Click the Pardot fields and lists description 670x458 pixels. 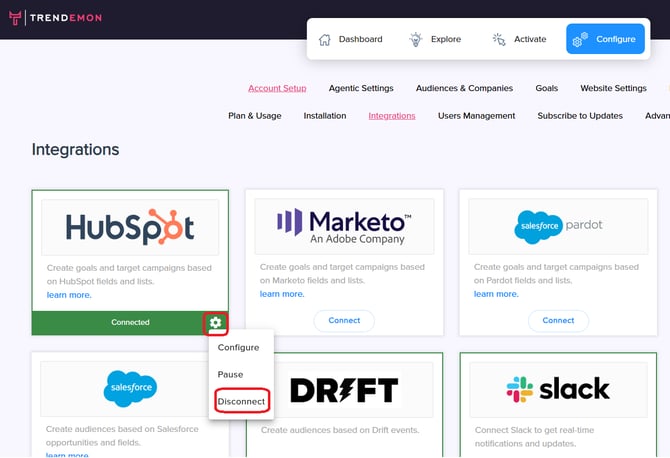556,273
